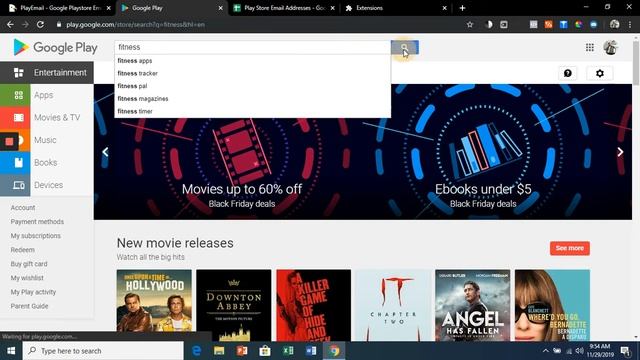Click the See more button
Image resolution: width=640 pixels, height=360 pixels.
(570, 248)
